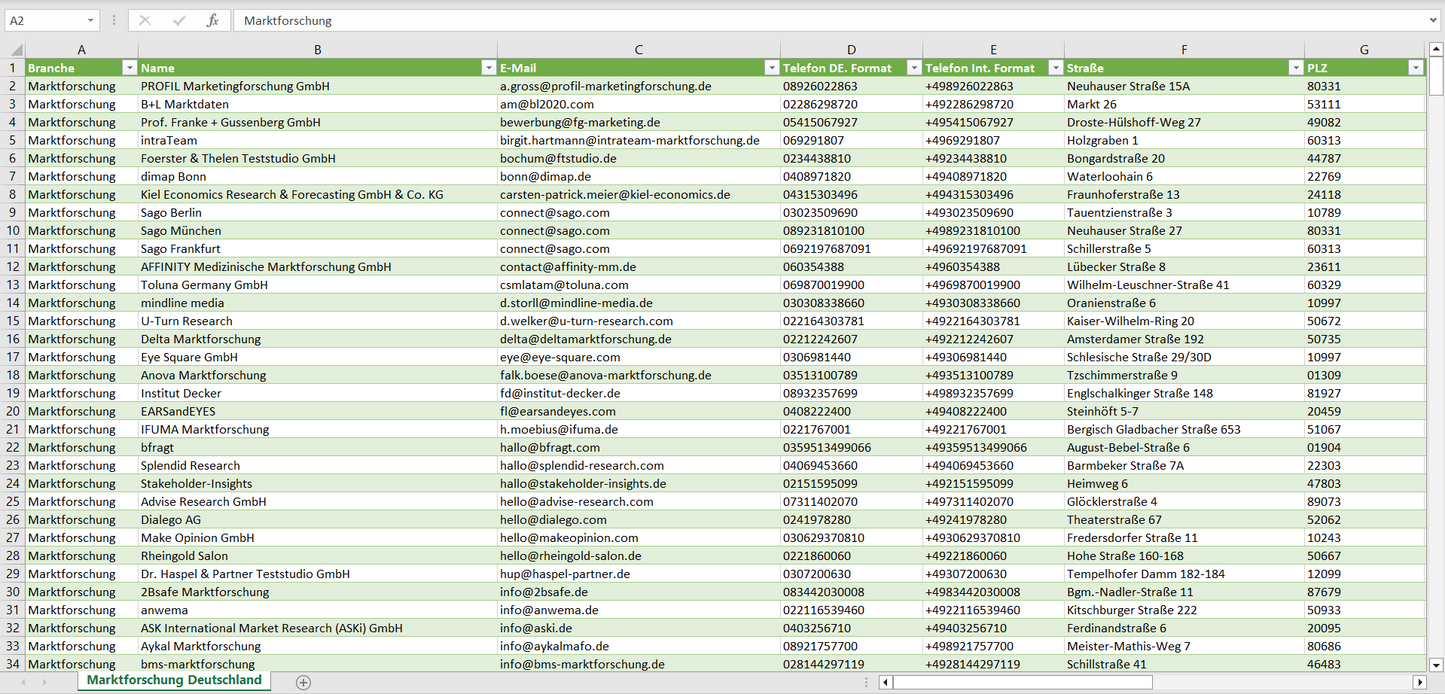Open the Straße column filter dropdown

pos(1295,68)
